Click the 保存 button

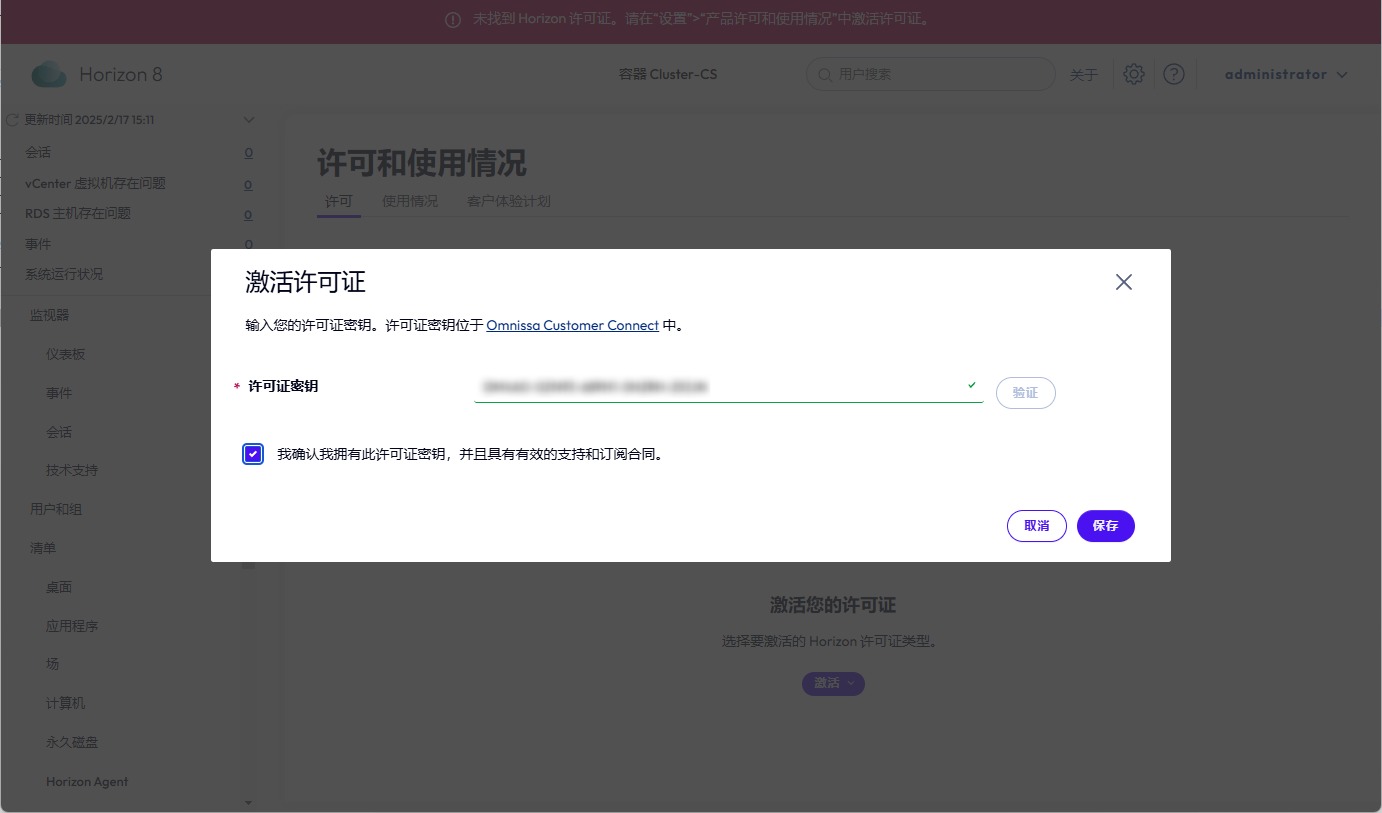click(x=1105, y=526)
